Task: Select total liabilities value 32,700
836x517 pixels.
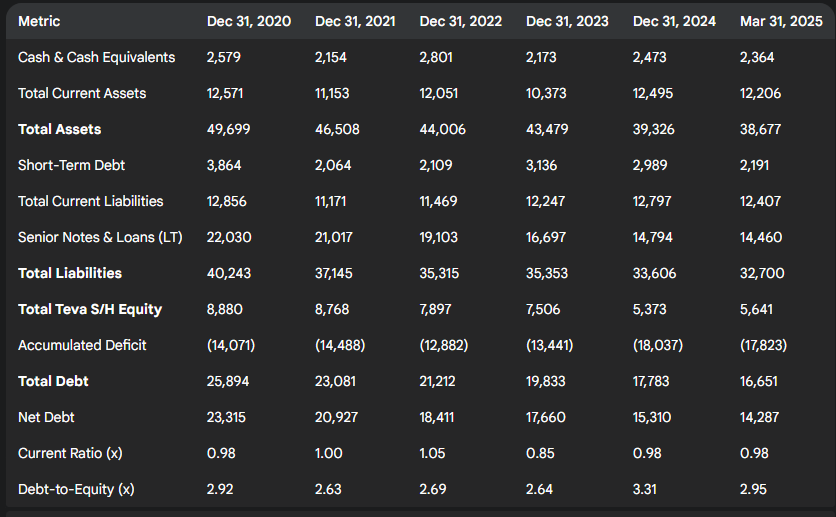Action: coord(762,273)
